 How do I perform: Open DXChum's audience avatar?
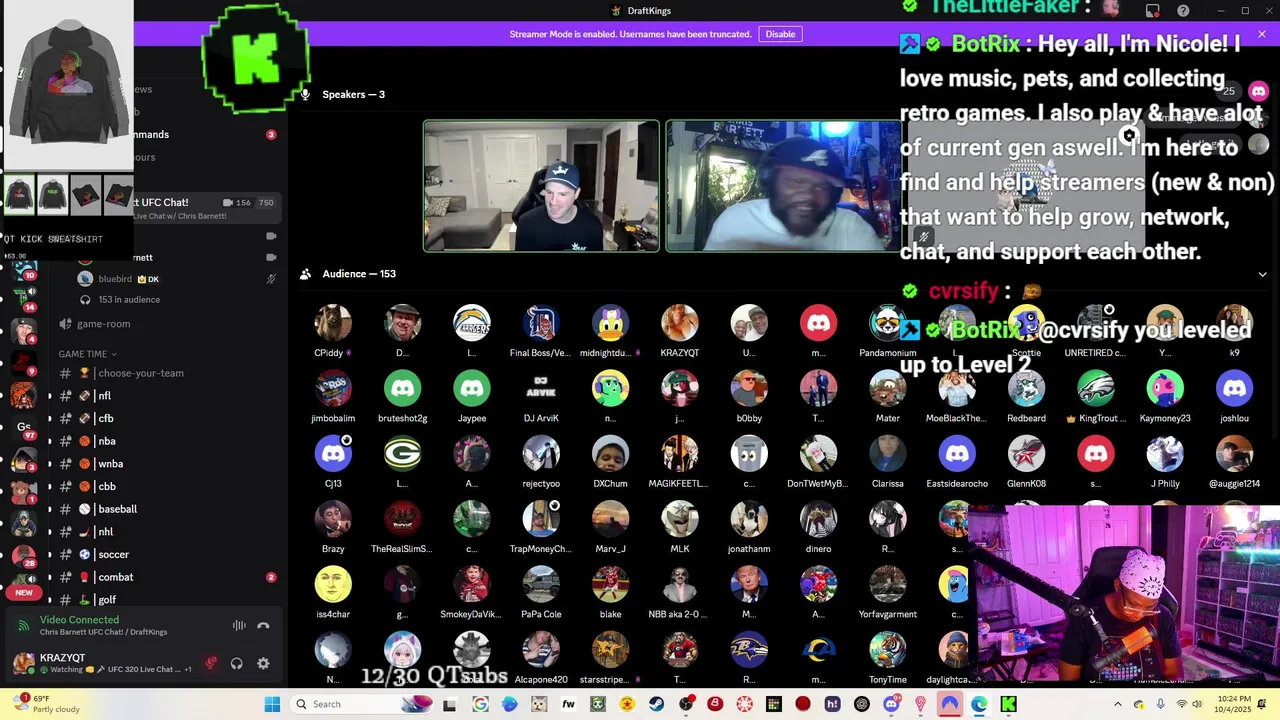pos(610,453)
